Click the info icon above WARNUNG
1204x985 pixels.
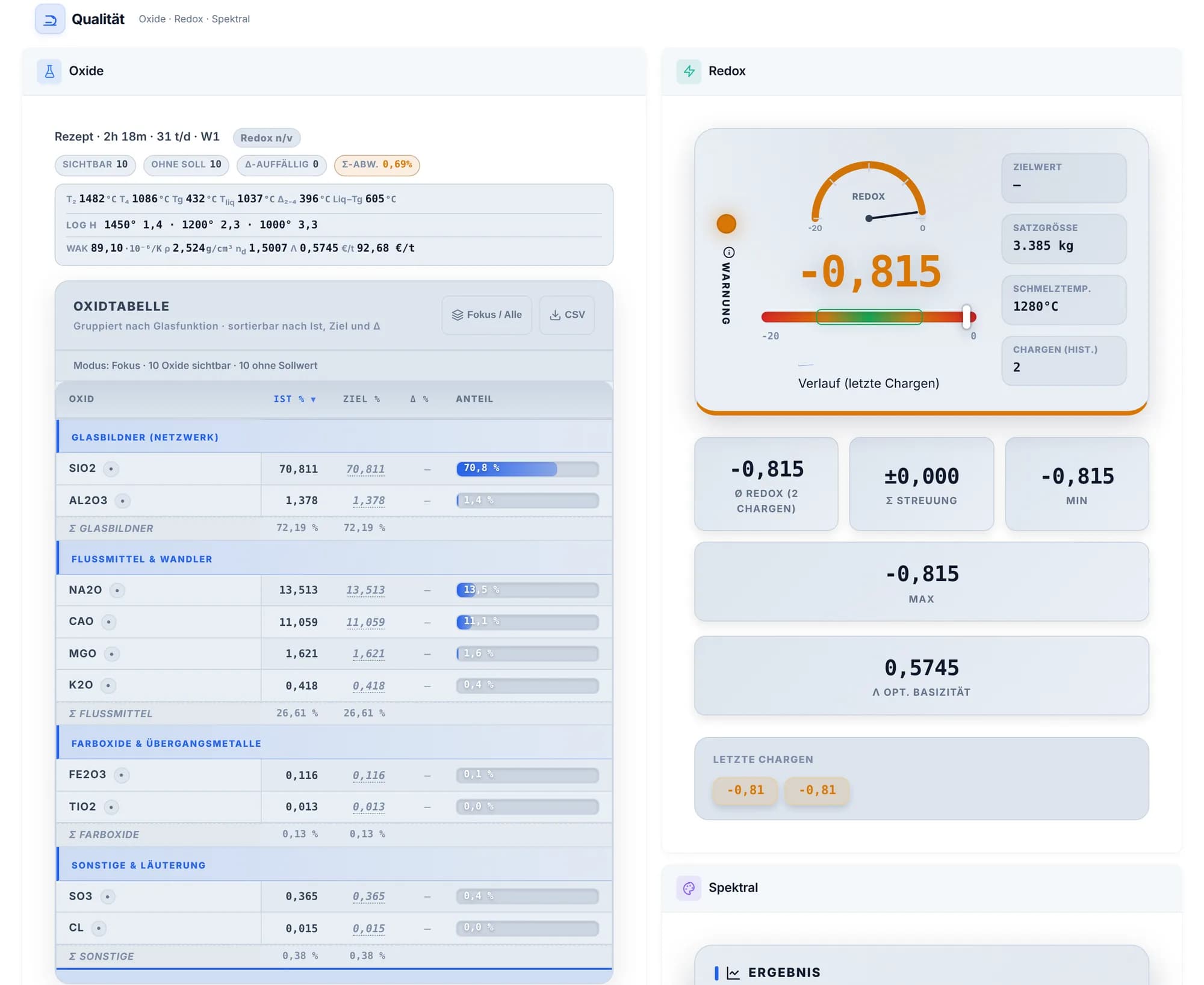tap(728, 252)
